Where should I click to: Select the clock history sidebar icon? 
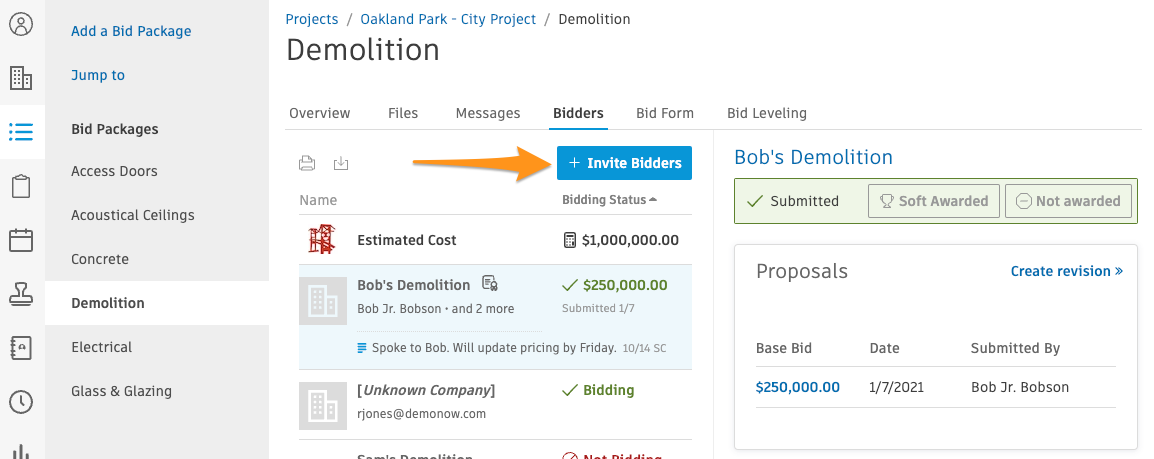click(21, 402)
